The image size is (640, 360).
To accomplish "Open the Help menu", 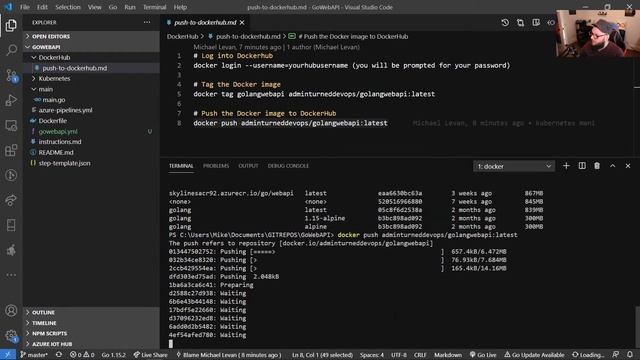I will pos(180,7).
